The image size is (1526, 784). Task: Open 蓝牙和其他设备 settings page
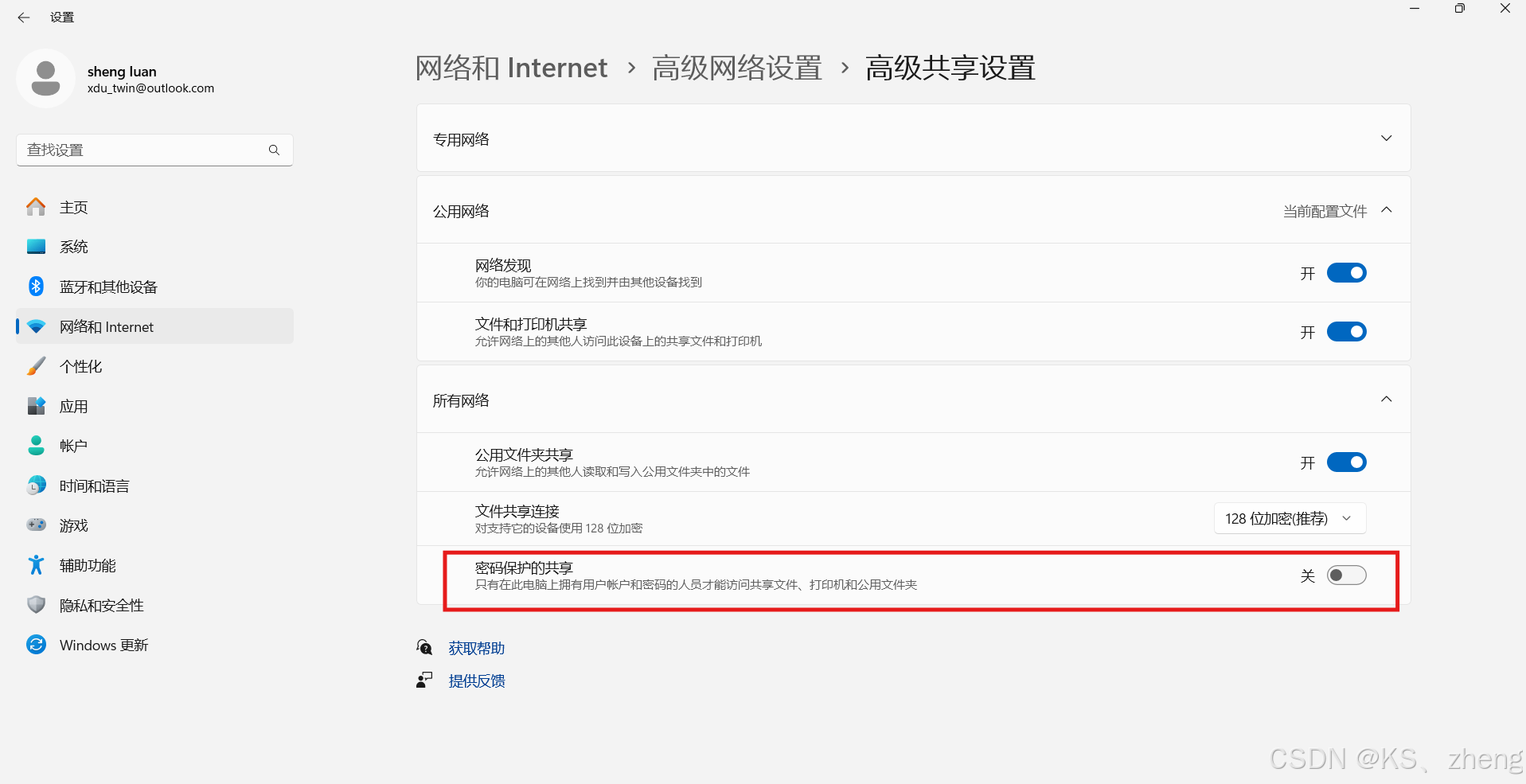tap(154, 287)
